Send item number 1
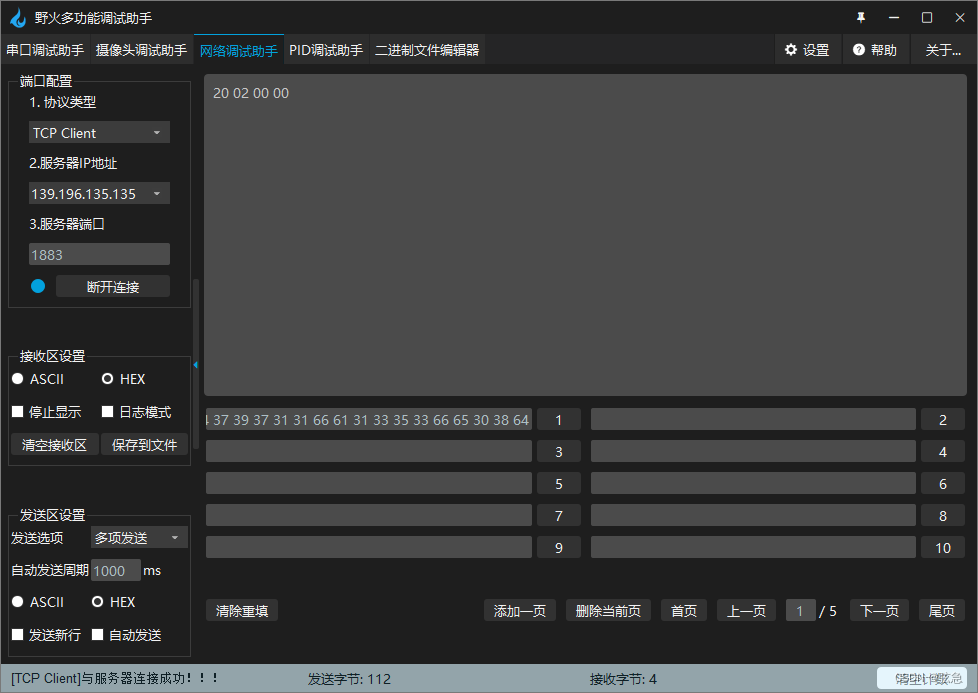The height and width of the screenshot is (693, 978). [x=559, y=420]
